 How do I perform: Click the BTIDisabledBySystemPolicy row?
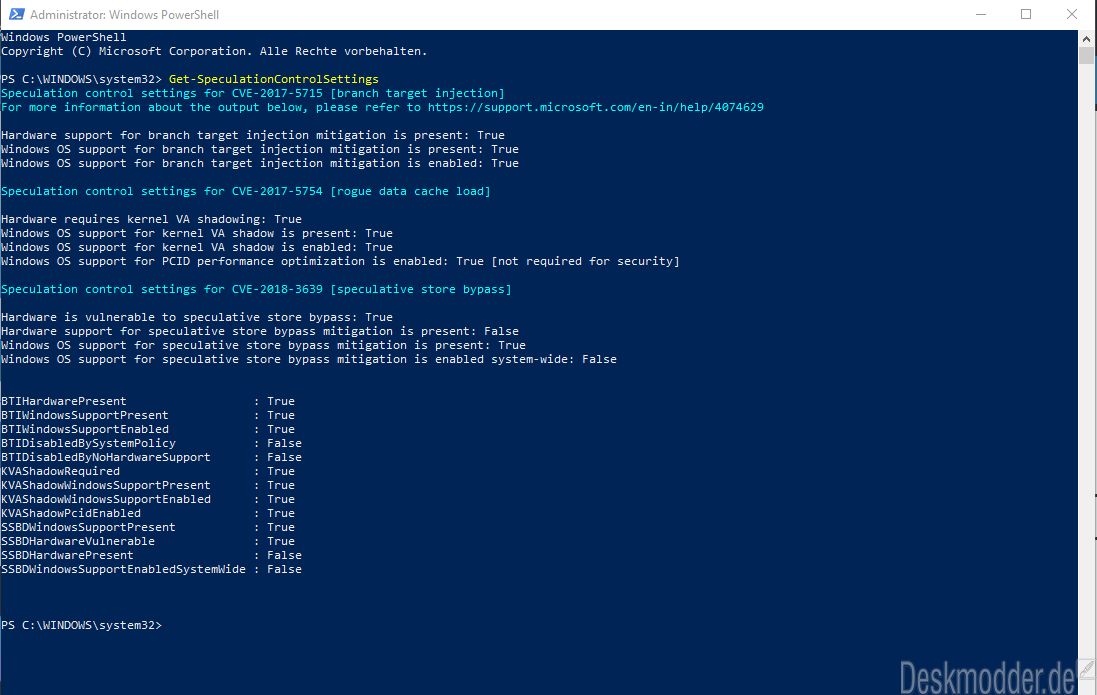coord(151,443)
